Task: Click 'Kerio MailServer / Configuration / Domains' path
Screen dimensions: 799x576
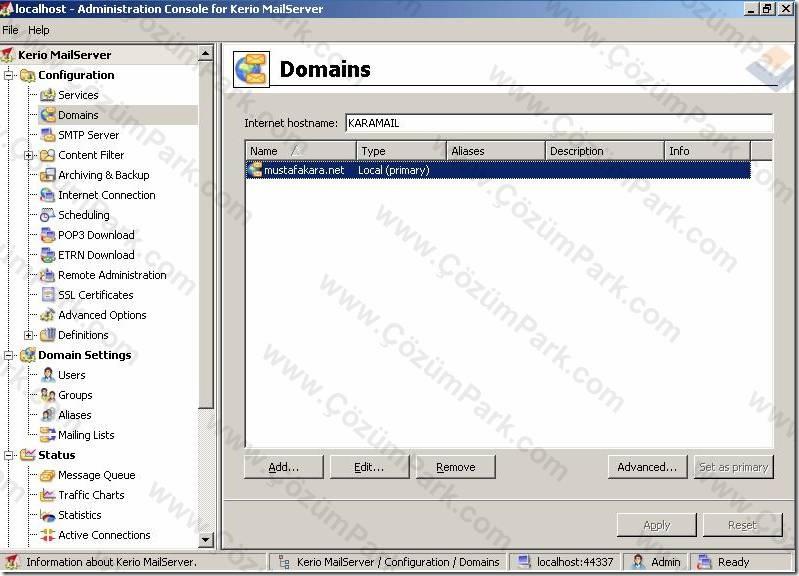Action: click(x=398, y=562)
